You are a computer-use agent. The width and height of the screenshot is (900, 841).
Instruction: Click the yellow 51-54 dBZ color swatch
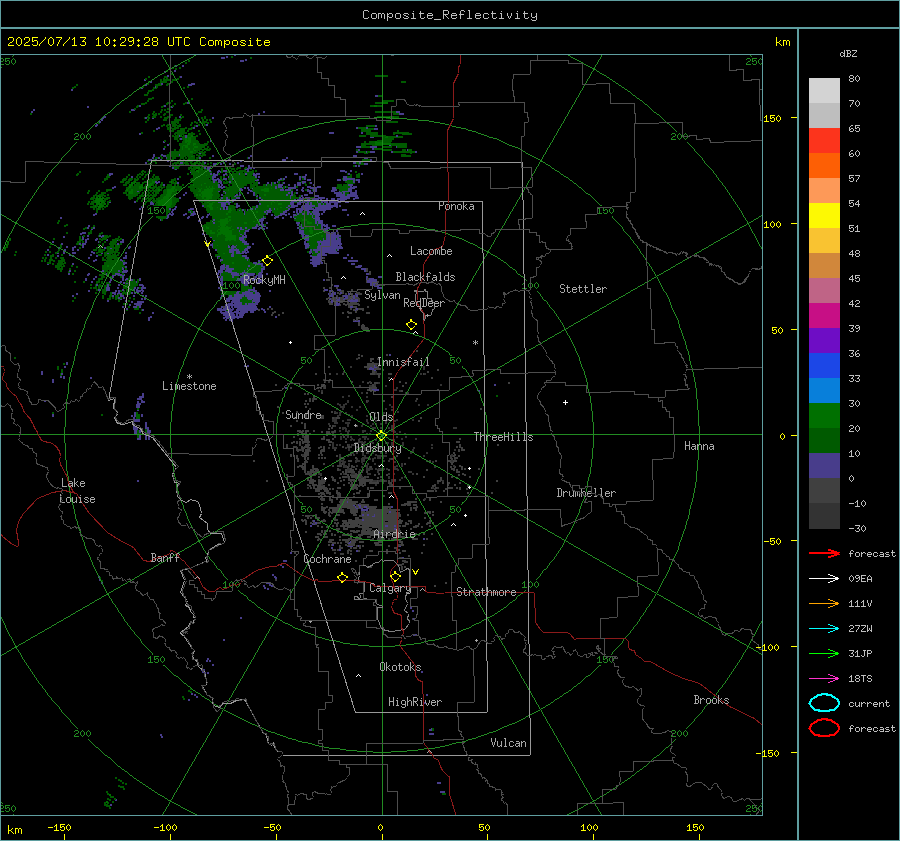(824, 216)
